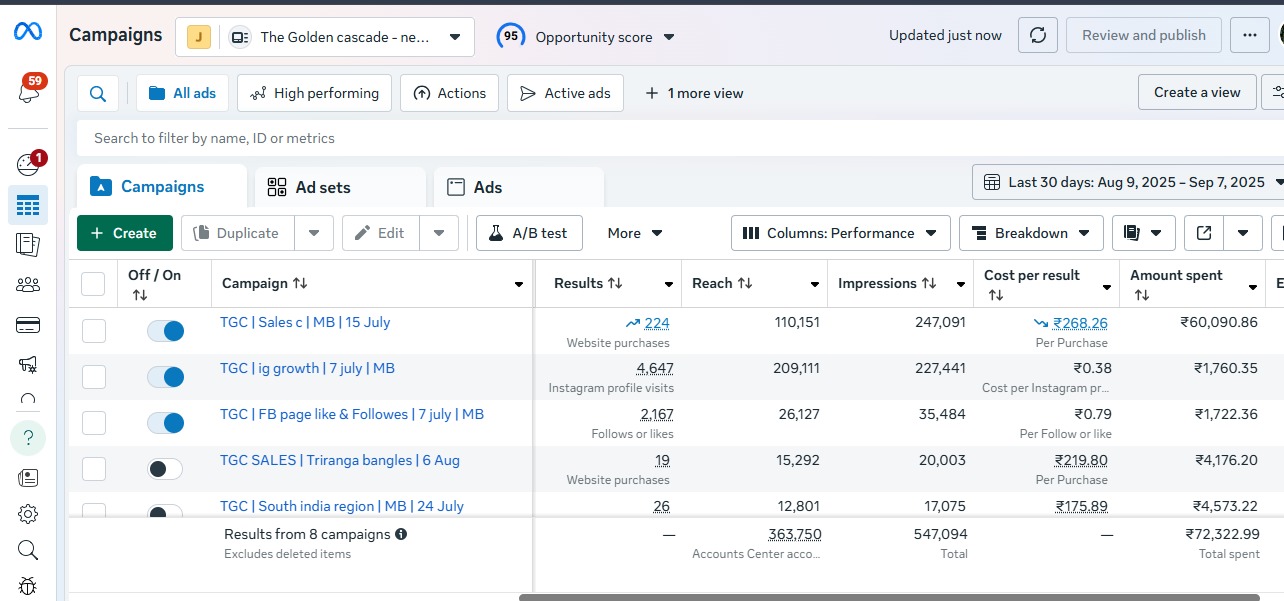The width and height of the screenshot is (1284, 601).
Task: Tick the select-all campaigns header checkbox
Action: pyautogui.click(x=93, y=284)
